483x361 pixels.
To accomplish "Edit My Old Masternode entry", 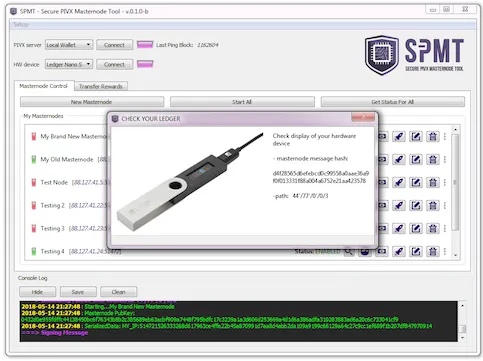I will click(416, 159).
